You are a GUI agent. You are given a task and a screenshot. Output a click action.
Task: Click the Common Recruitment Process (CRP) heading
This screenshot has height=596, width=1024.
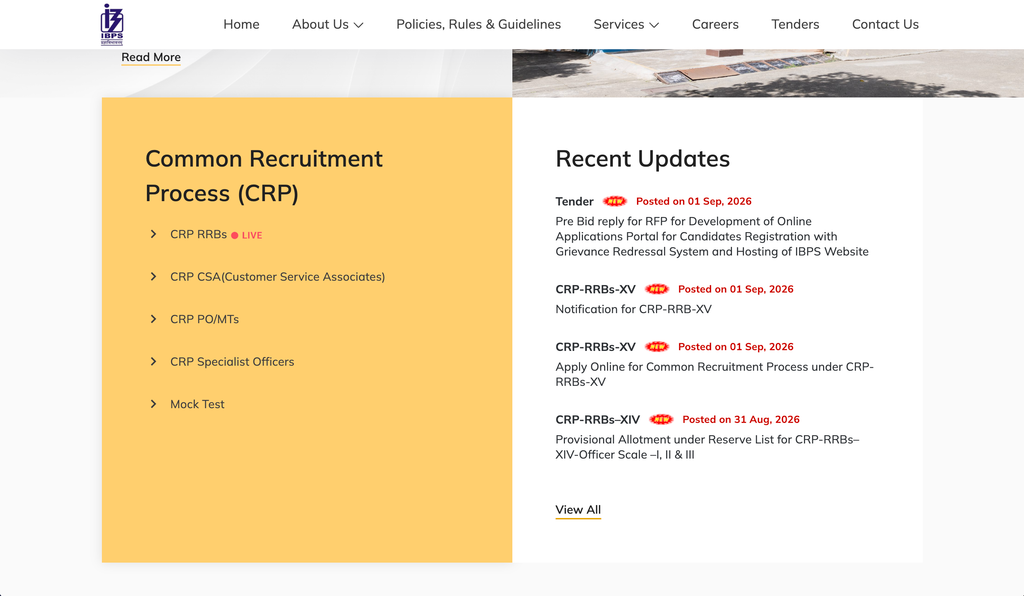pyautogui.click(x=264, y=176)
